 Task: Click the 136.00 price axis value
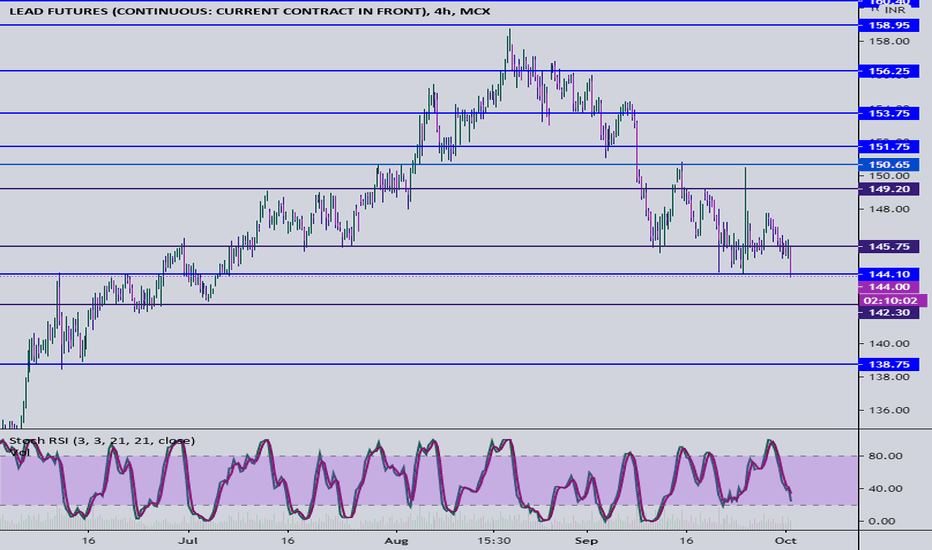tap(889, 410)
